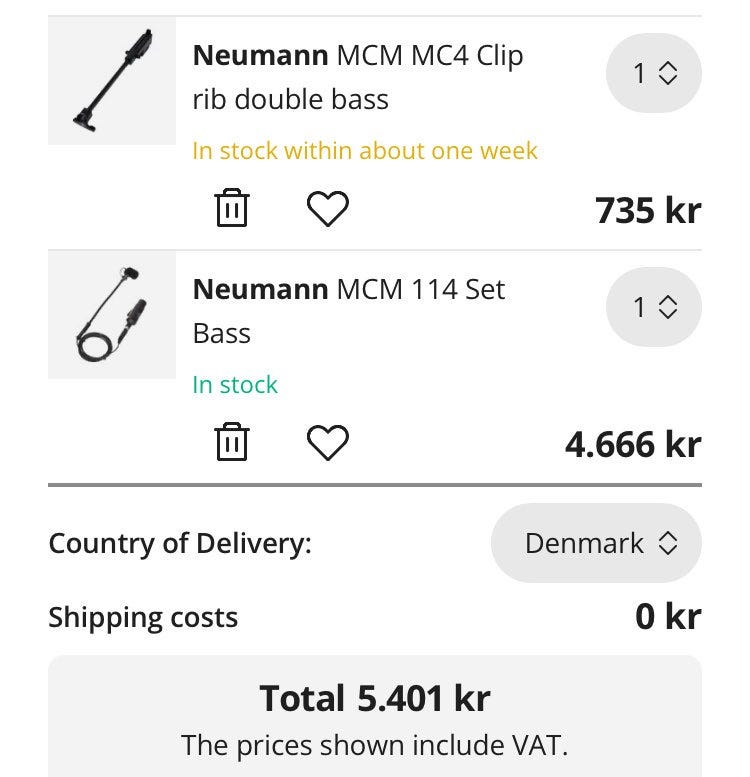Viewport: 750px width, 777px height.
Task: Click 'The prices shown include VAT' note
Action: pyautogui.click(x=375, y=745)
